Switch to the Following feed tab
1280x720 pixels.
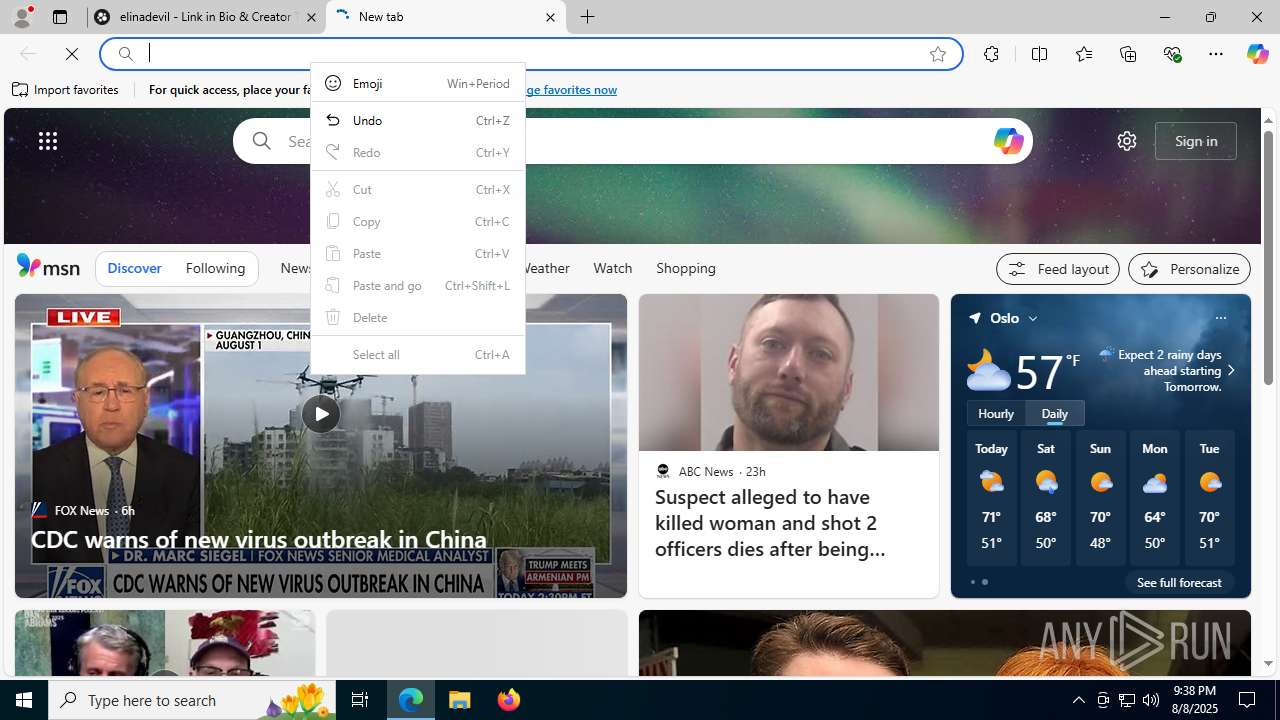(215, 268)
